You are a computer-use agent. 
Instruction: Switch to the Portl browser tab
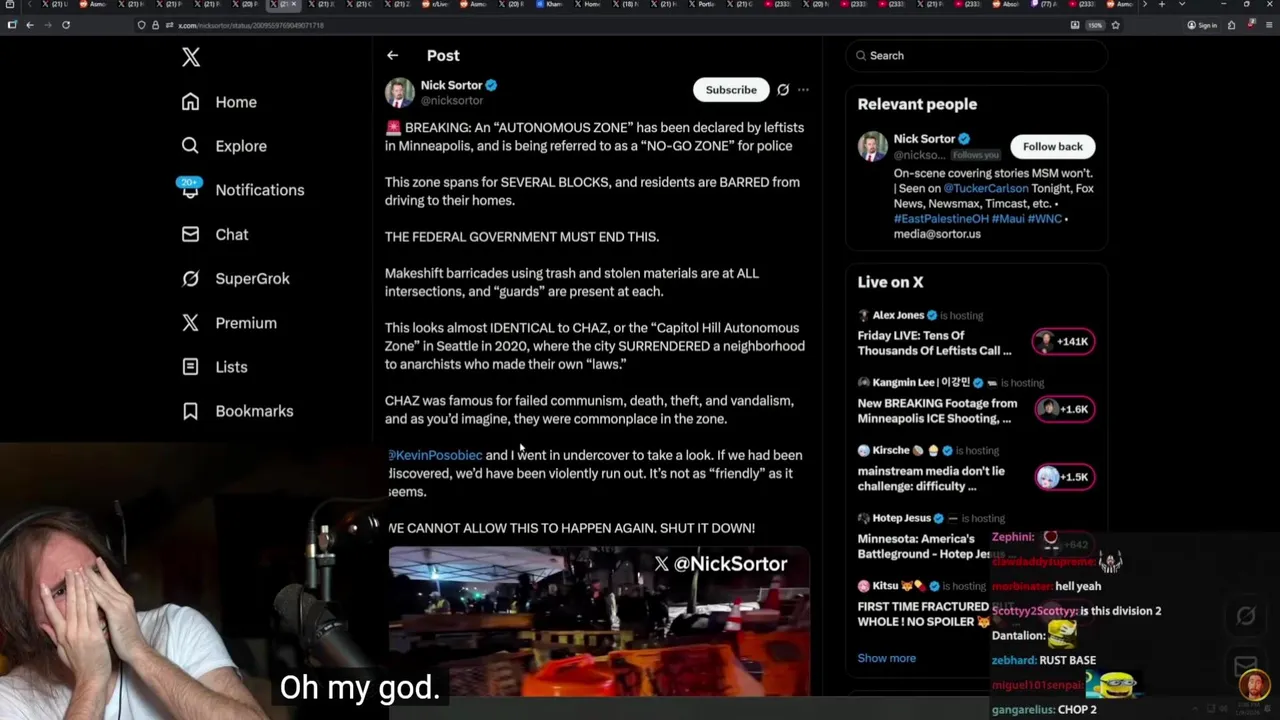click(704, 4)
